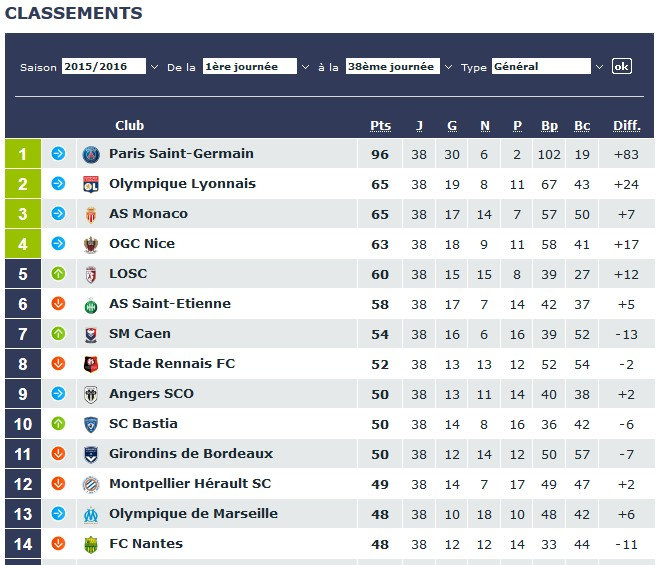
Task: Click orange down arrow beside Montpellier
Action: tap(58, 484)
